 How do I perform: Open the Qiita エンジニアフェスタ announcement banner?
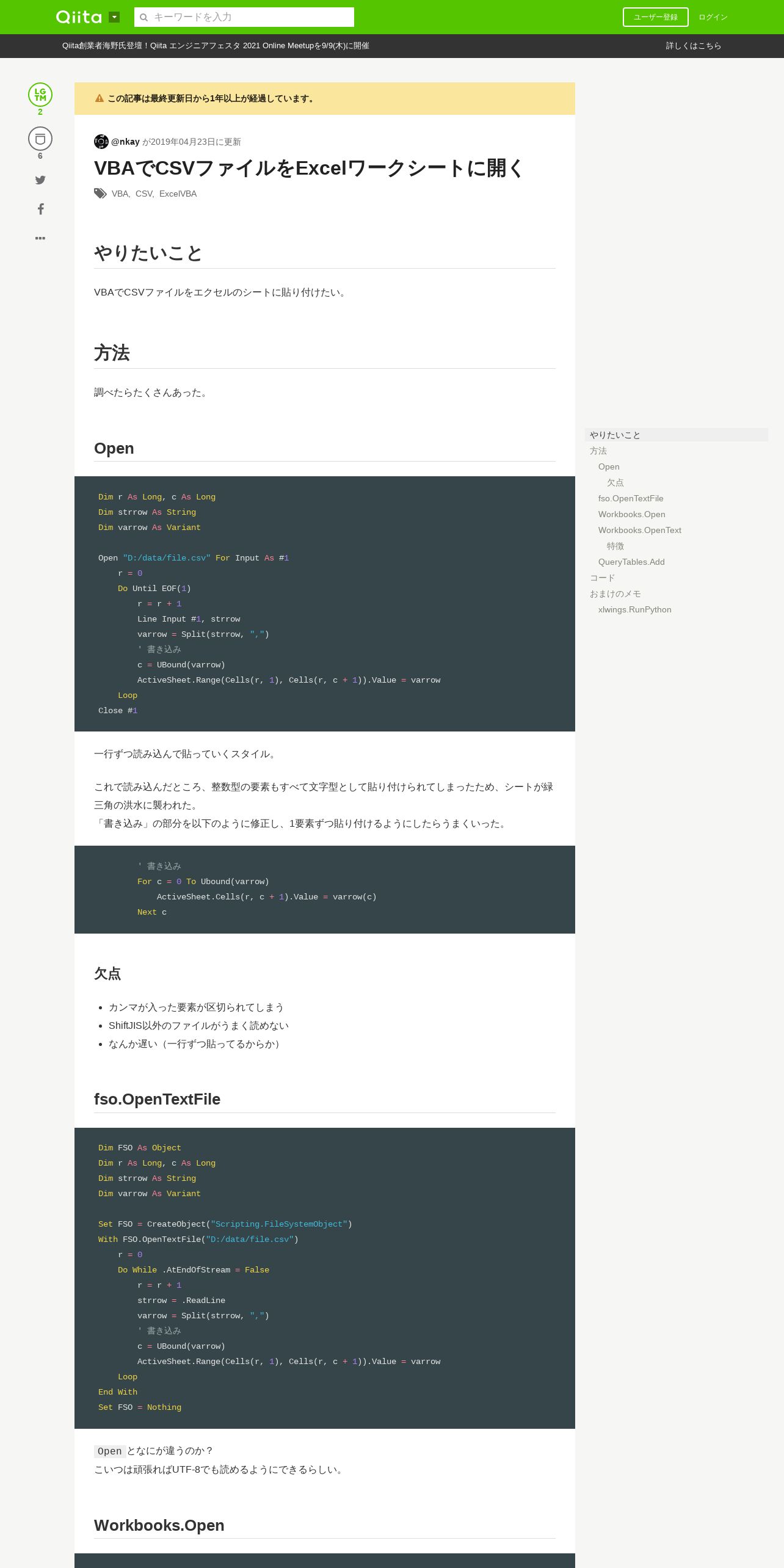216,46
